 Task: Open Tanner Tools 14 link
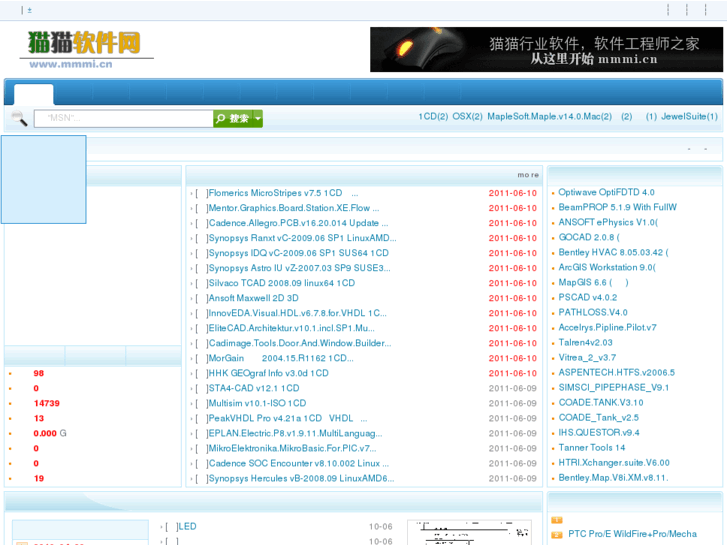pos(592,448)
